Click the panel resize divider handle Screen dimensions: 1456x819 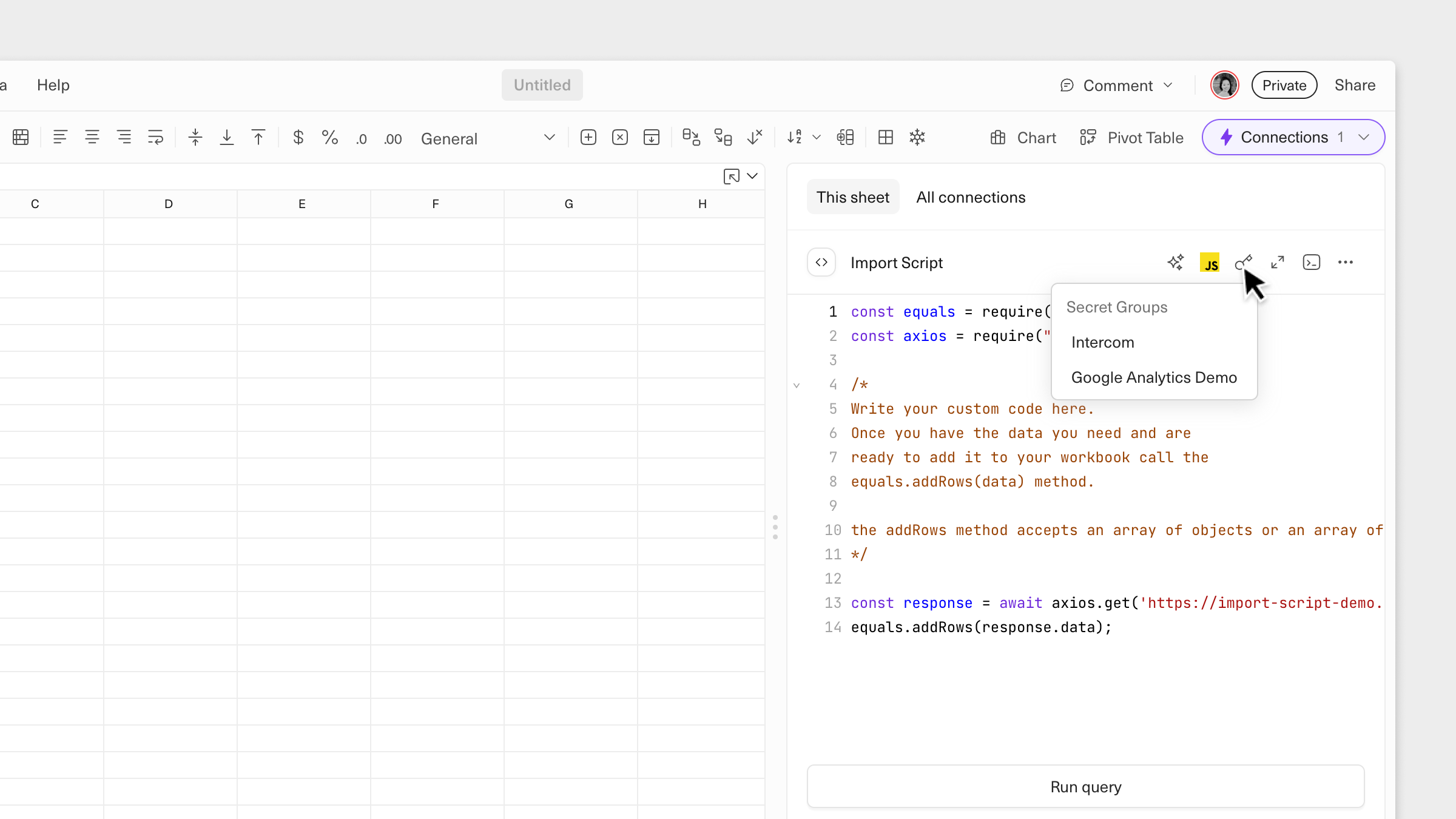pyautogui.click(x=775, y=527)
